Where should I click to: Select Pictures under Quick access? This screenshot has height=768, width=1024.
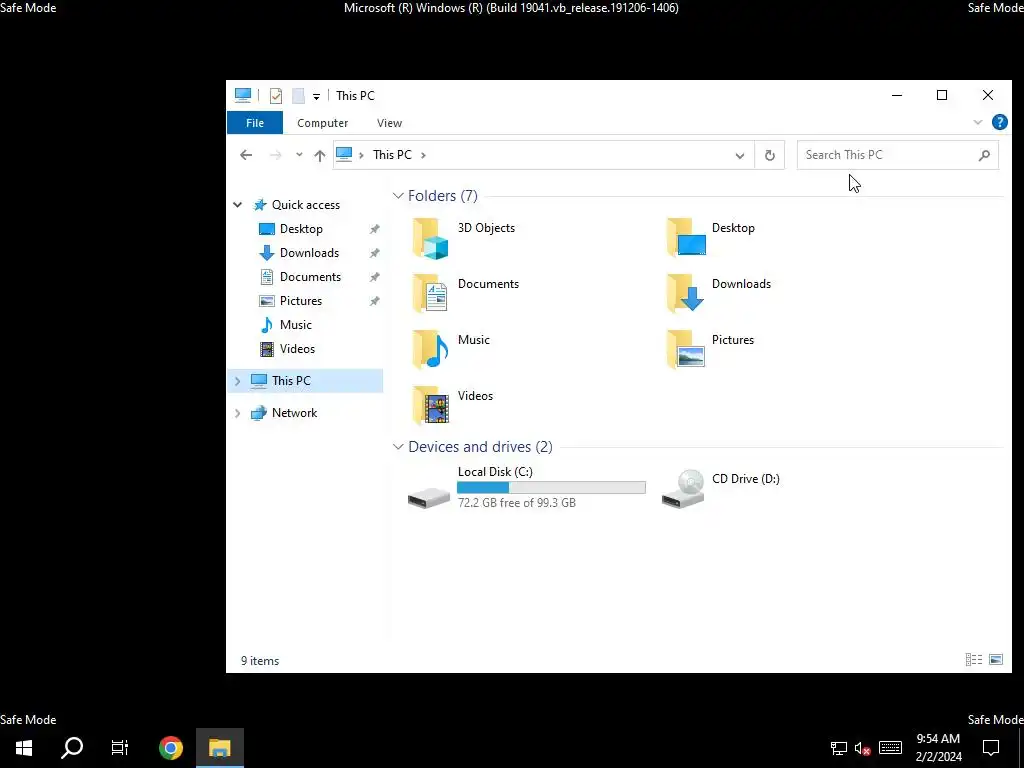click(x=301, y=301)
